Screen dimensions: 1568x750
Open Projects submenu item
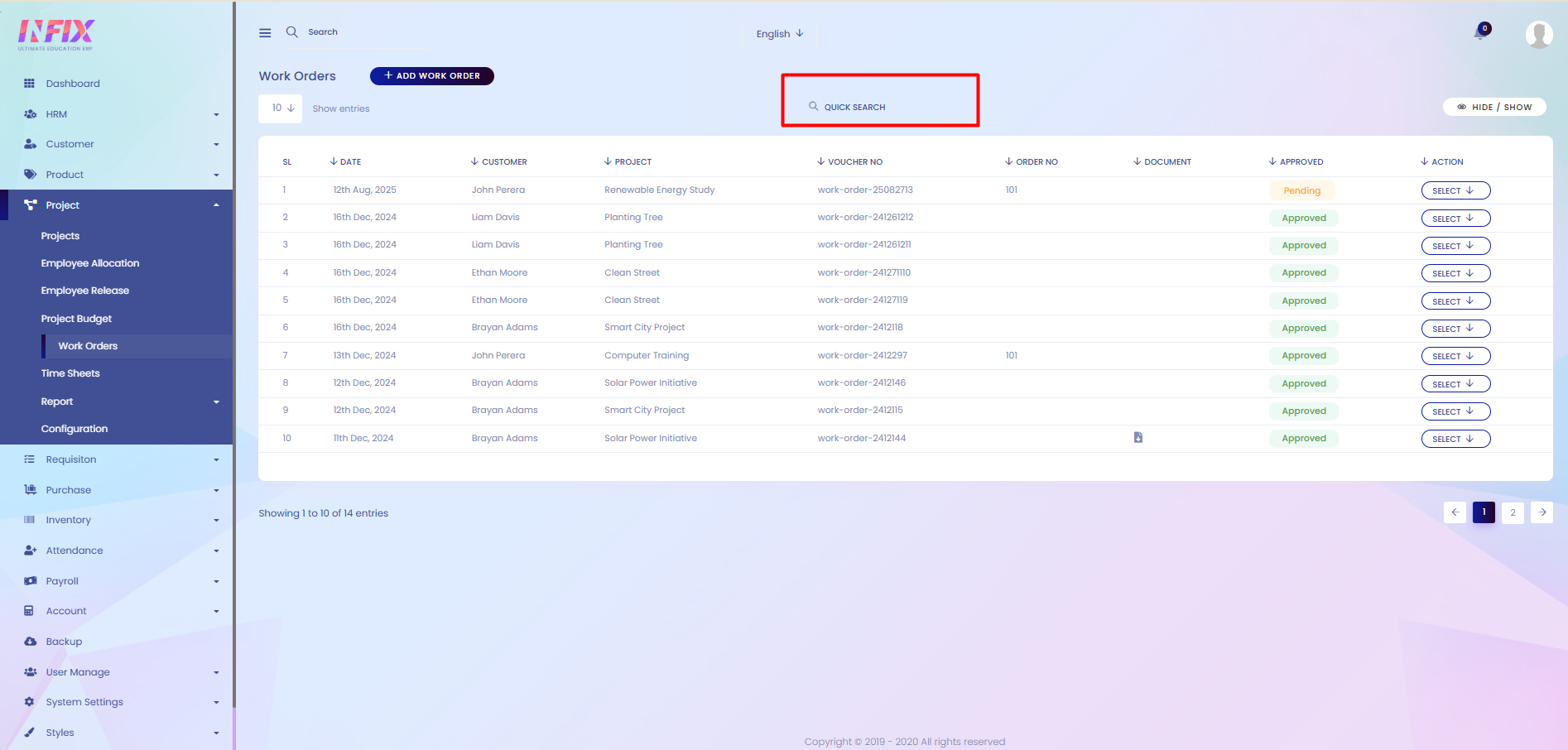click(x=60, y=236)
